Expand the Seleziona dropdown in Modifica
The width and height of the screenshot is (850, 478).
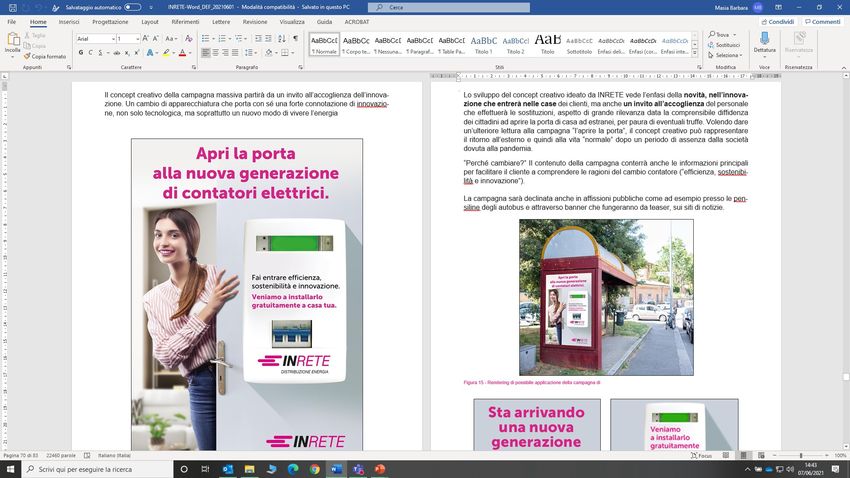tap(727, 55)
